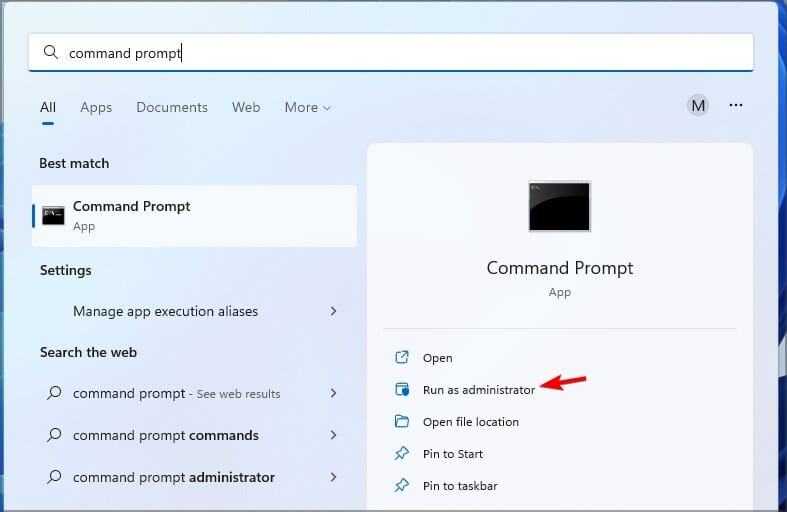Click the Run as administrator shield icon

click(x=402, y=389)
